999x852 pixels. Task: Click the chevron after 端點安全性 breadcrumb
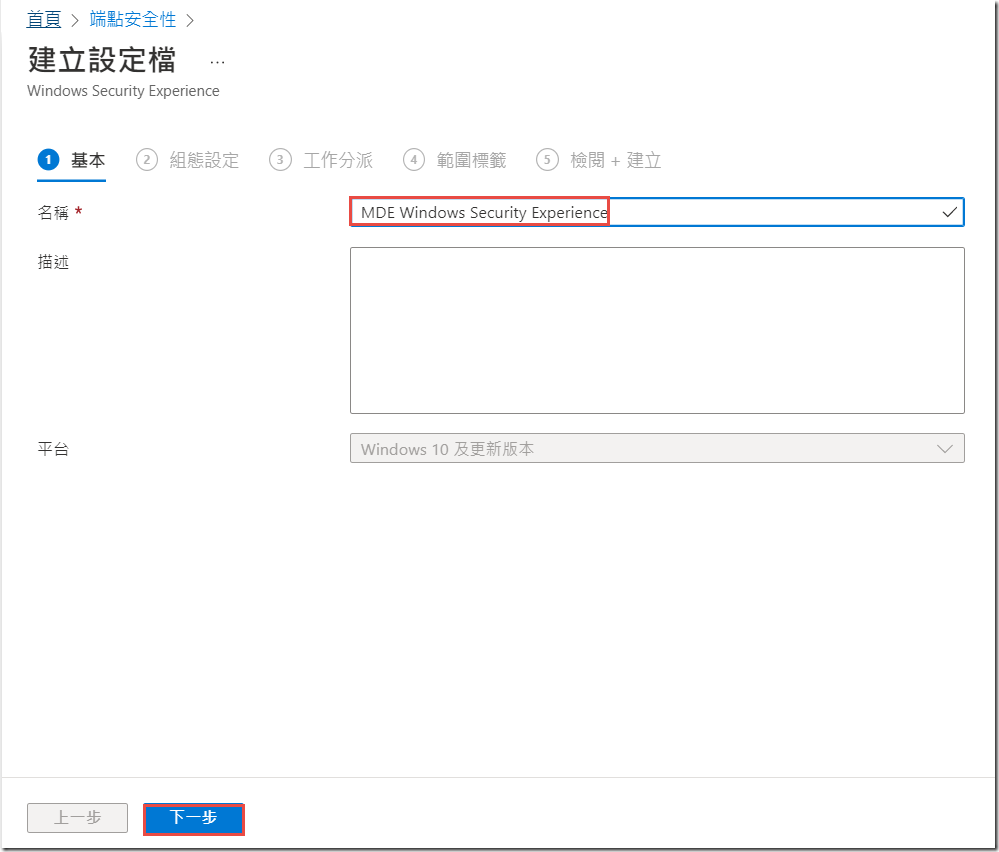190,20
